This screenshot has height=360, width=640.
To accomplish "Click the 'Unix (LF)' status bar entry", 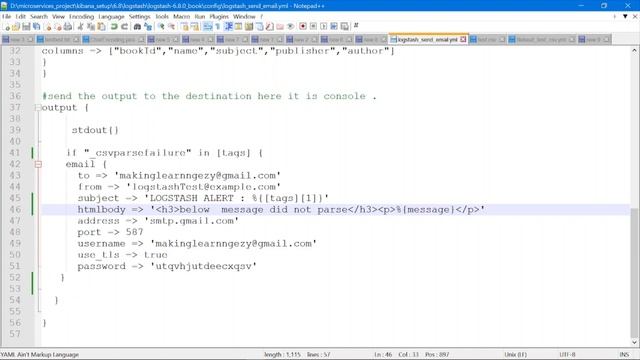I will 515,354.
